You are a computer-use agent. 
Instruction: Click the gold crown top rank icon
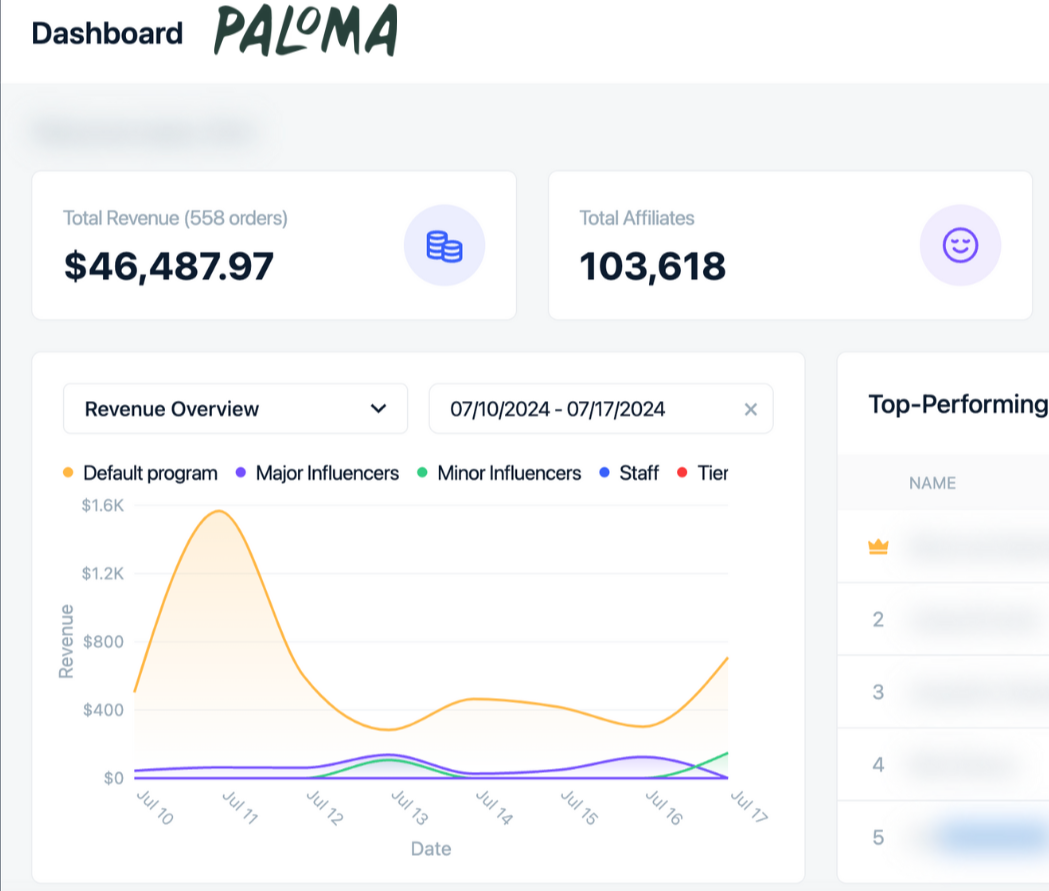click(878, 547)
